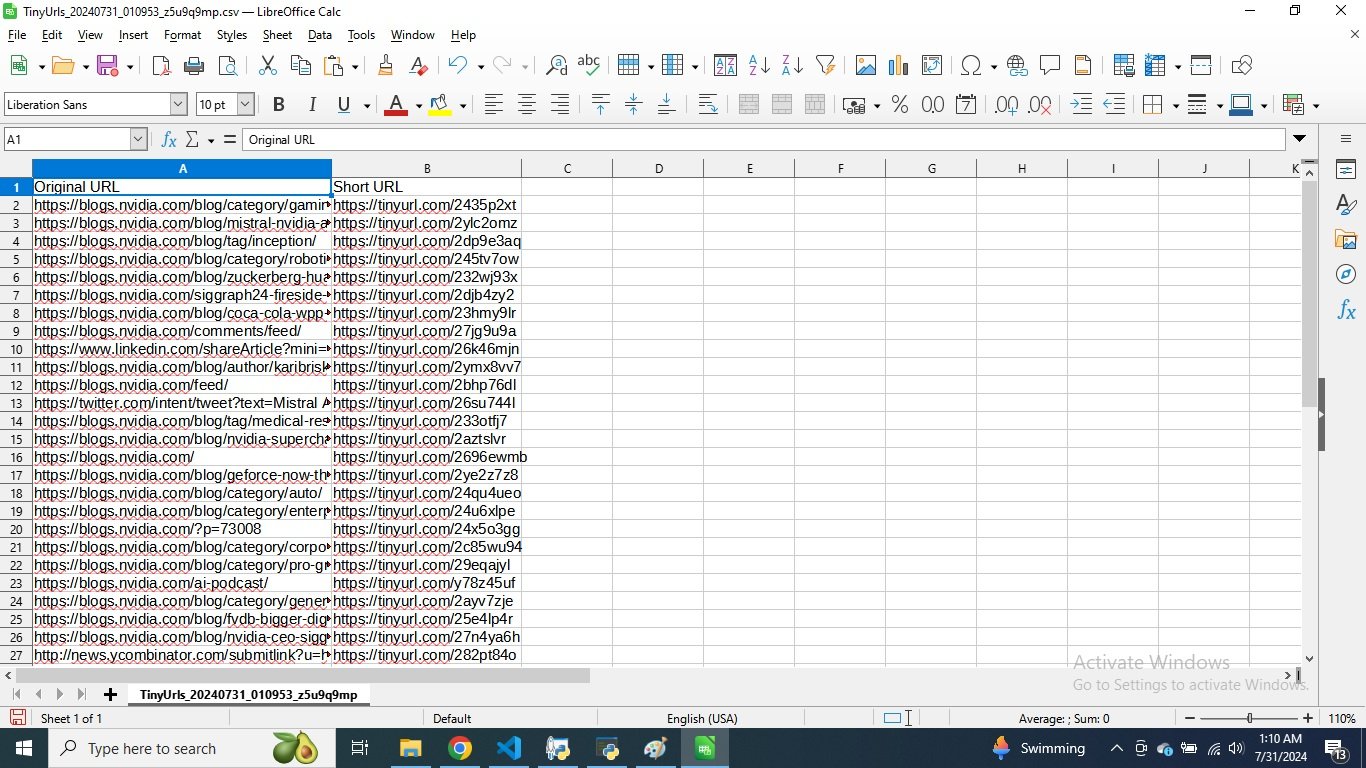Open the Data menu

(320, 35)
